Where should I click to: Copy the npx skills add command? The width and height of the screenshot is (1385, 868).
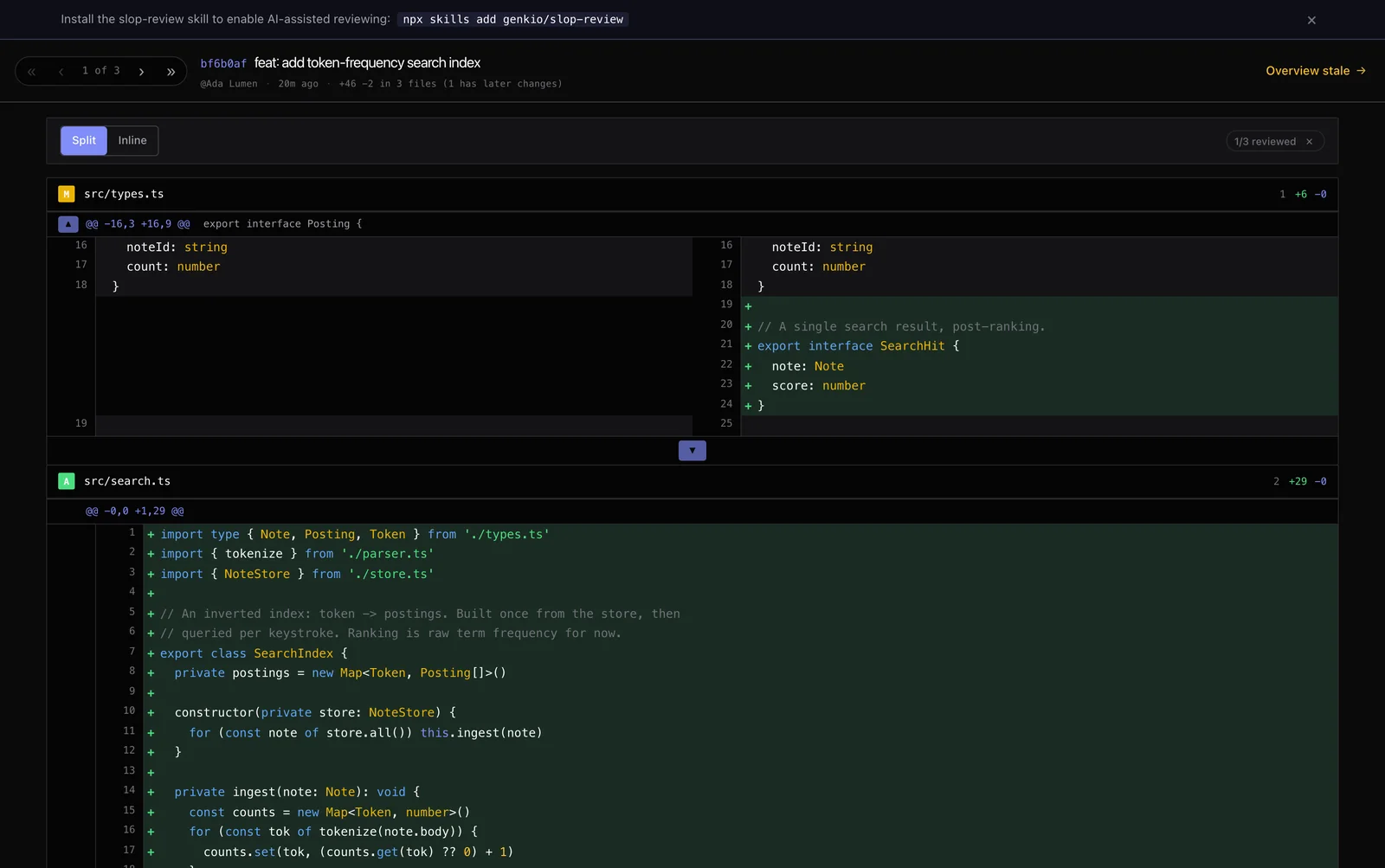(513, 19)
